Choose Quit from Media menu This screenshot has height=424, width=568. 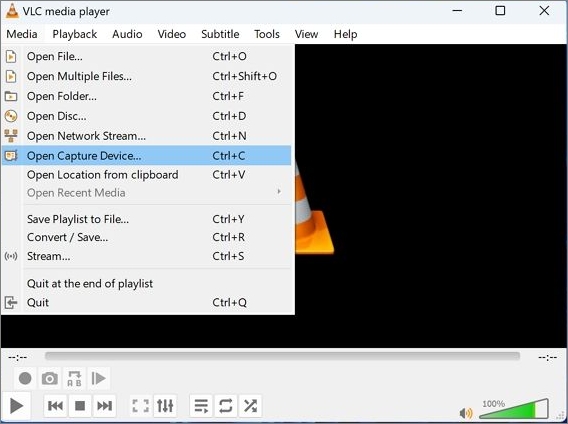click(x=146, y=303)
